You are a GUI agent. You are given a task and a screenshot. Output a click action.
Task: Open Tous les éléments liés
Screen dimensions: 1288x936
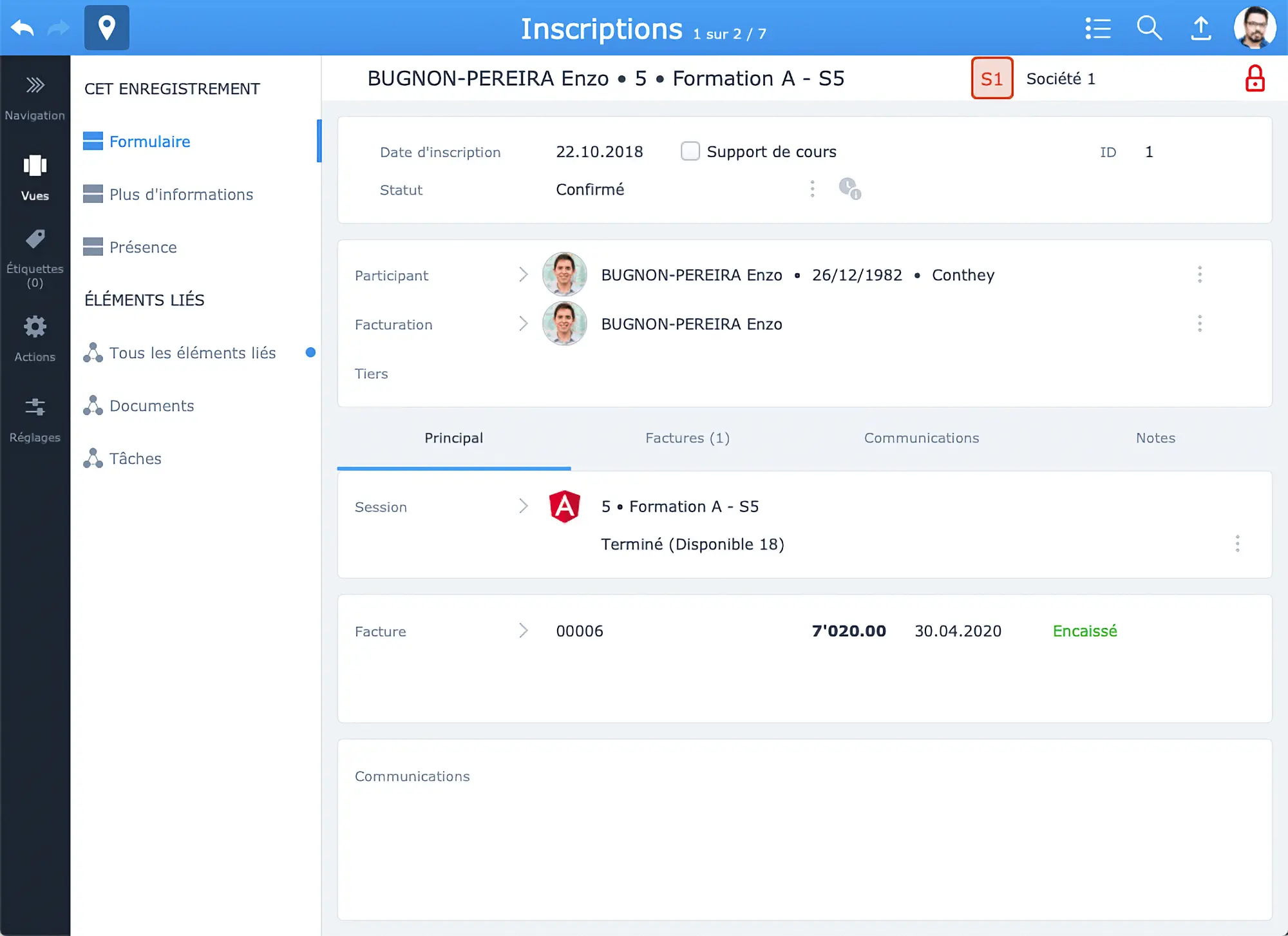point(192,353)
